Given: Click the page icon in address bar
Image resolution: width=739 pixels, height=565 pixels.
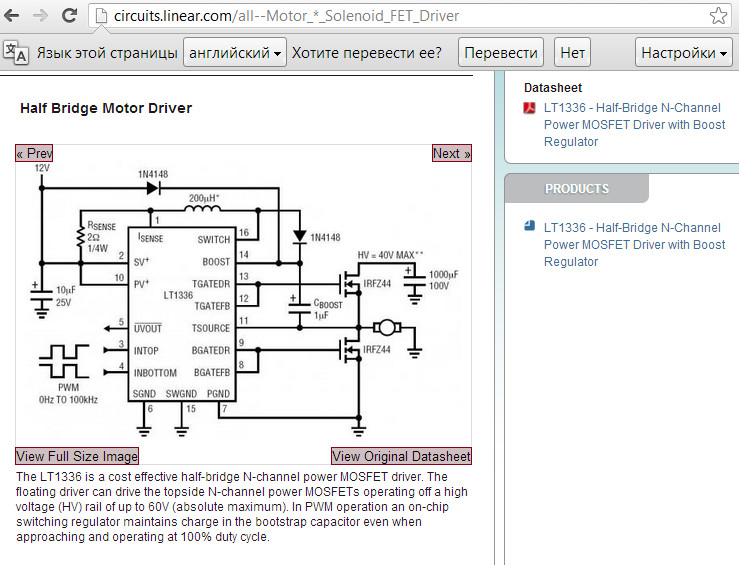Looking at the screenshot, I should (101, 16).
